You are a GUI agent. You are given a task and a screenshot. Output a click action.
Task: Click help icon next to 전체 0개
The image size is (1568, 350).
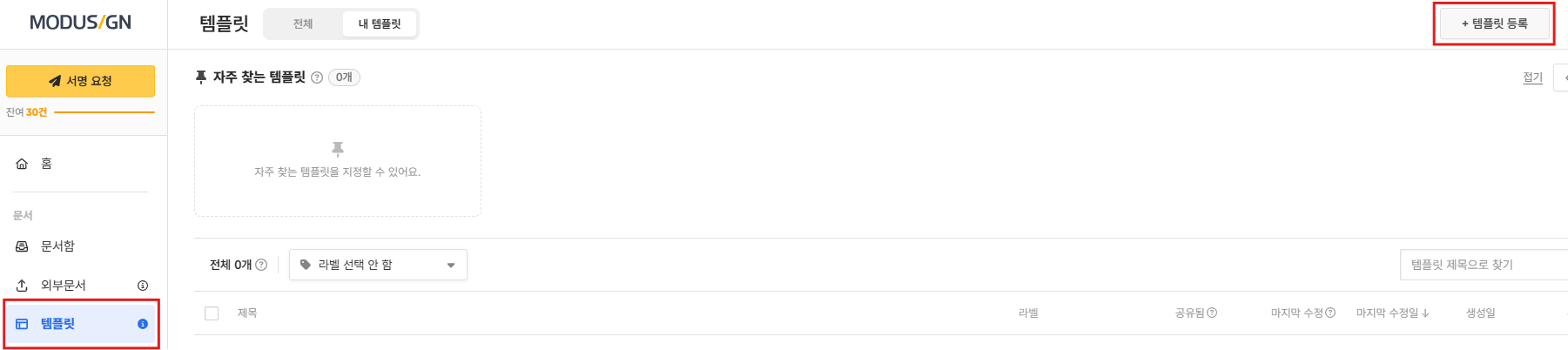click(261, 265)
